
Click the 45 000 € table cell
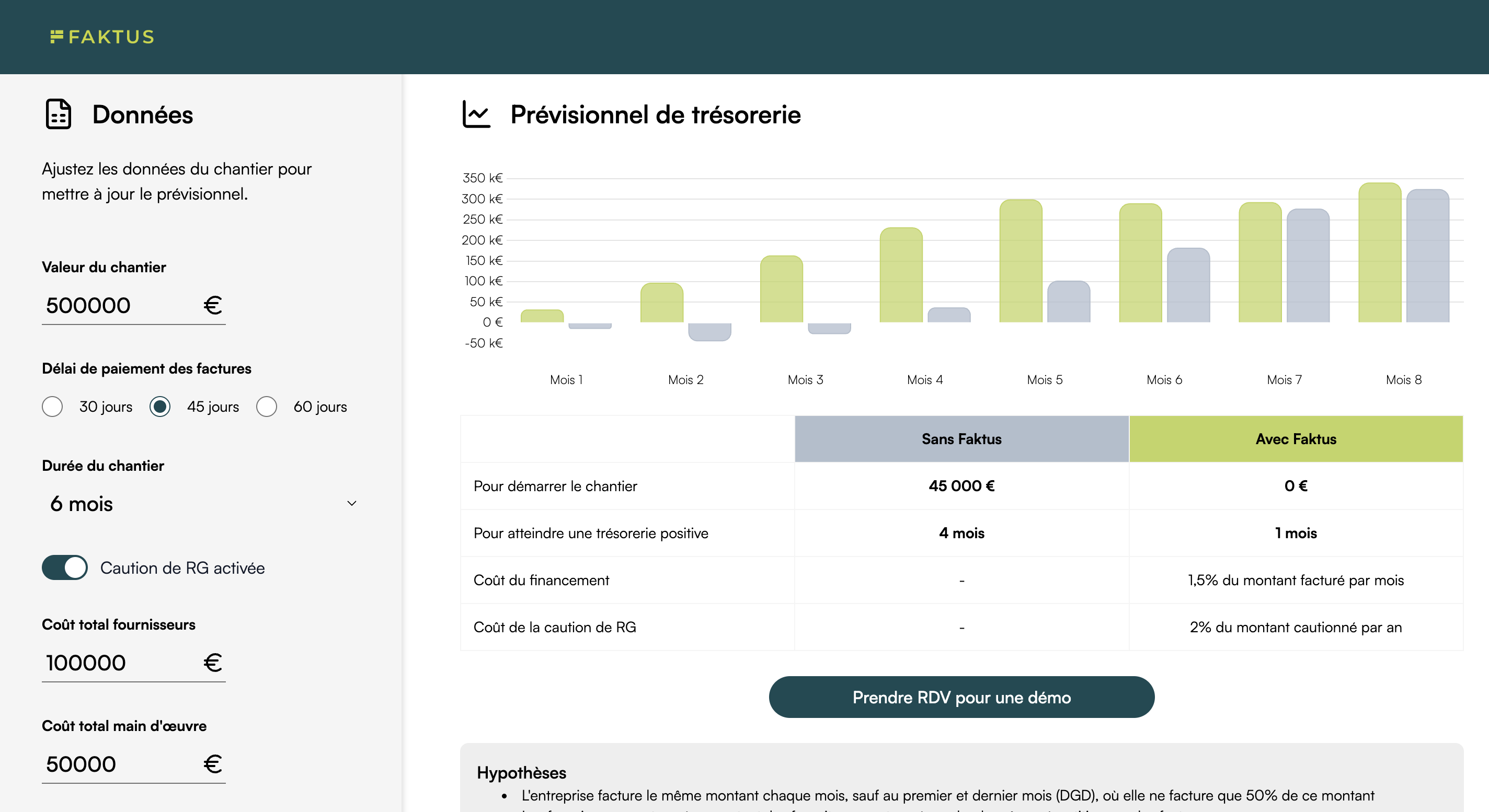pyautogui.click(x=961, y=486)
